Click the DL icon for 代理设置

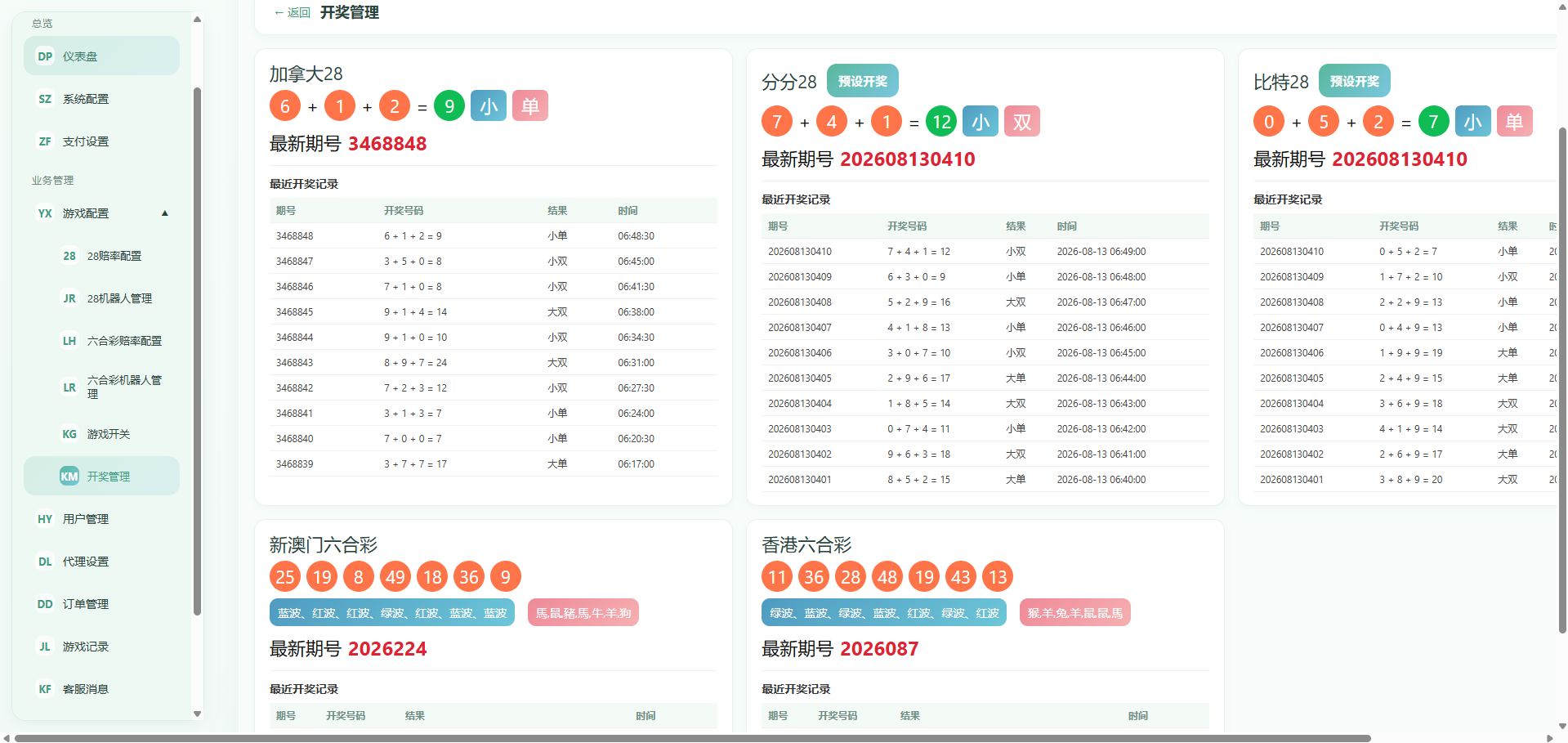pos(45,562)
